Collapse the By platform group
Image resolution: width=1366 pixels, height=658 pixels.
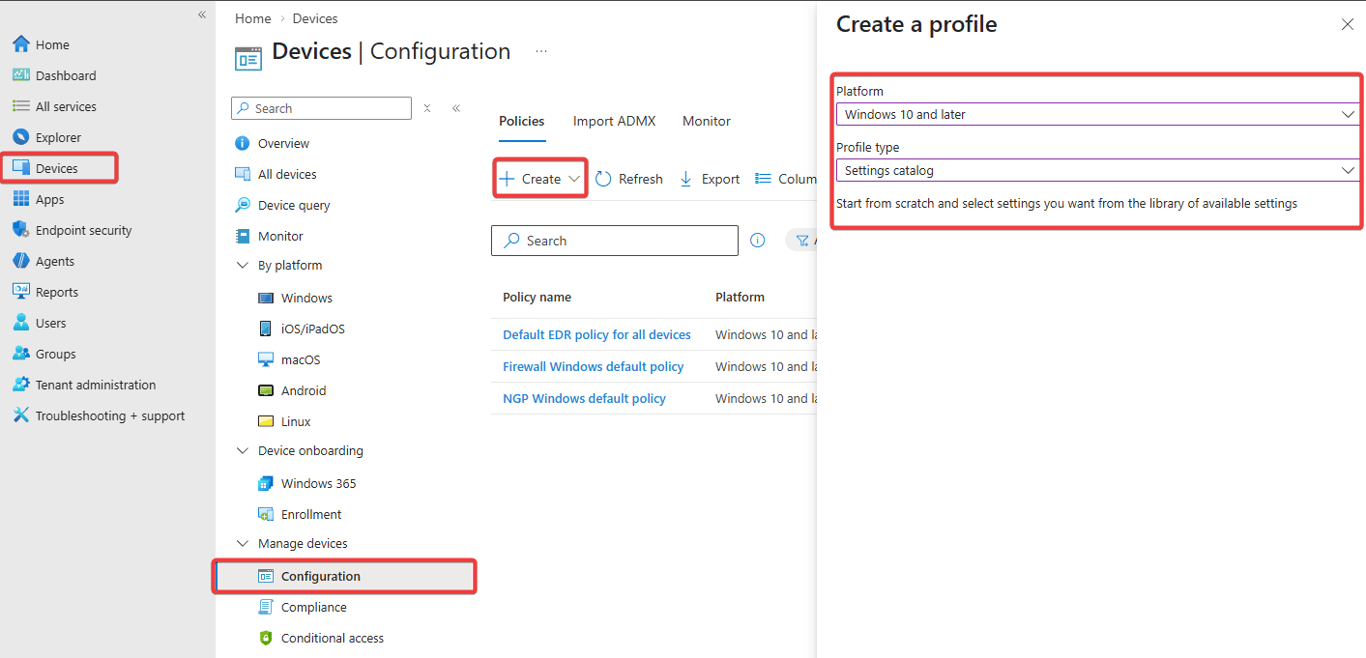[242, 265]
